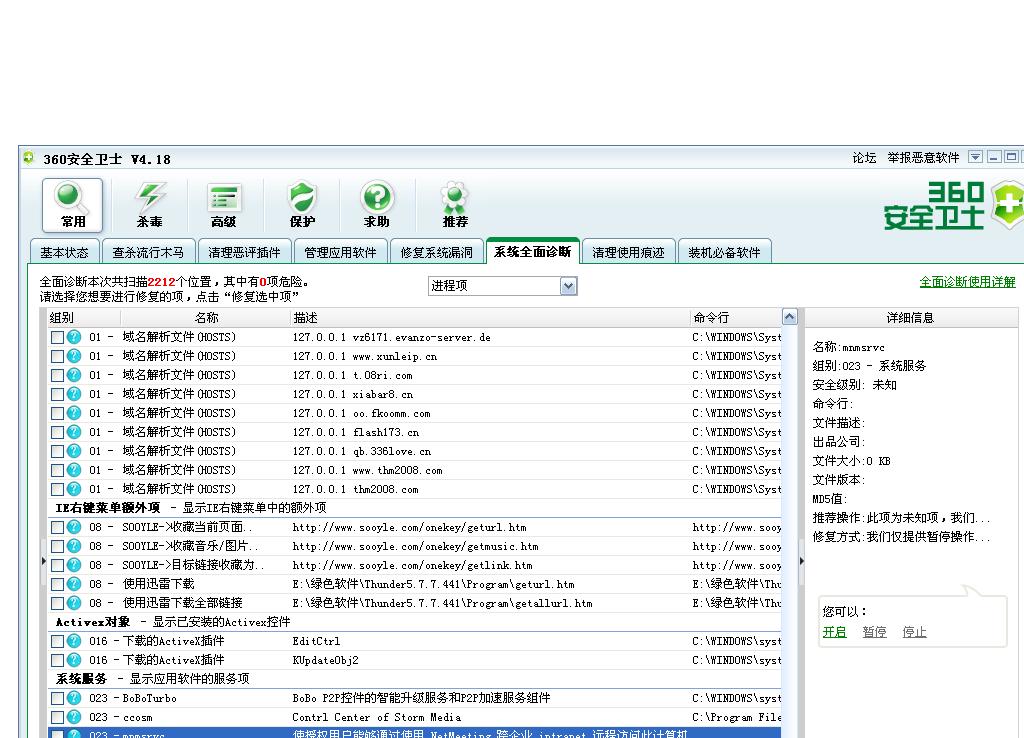Open the 推荐 recommendations section

point(455,205)
